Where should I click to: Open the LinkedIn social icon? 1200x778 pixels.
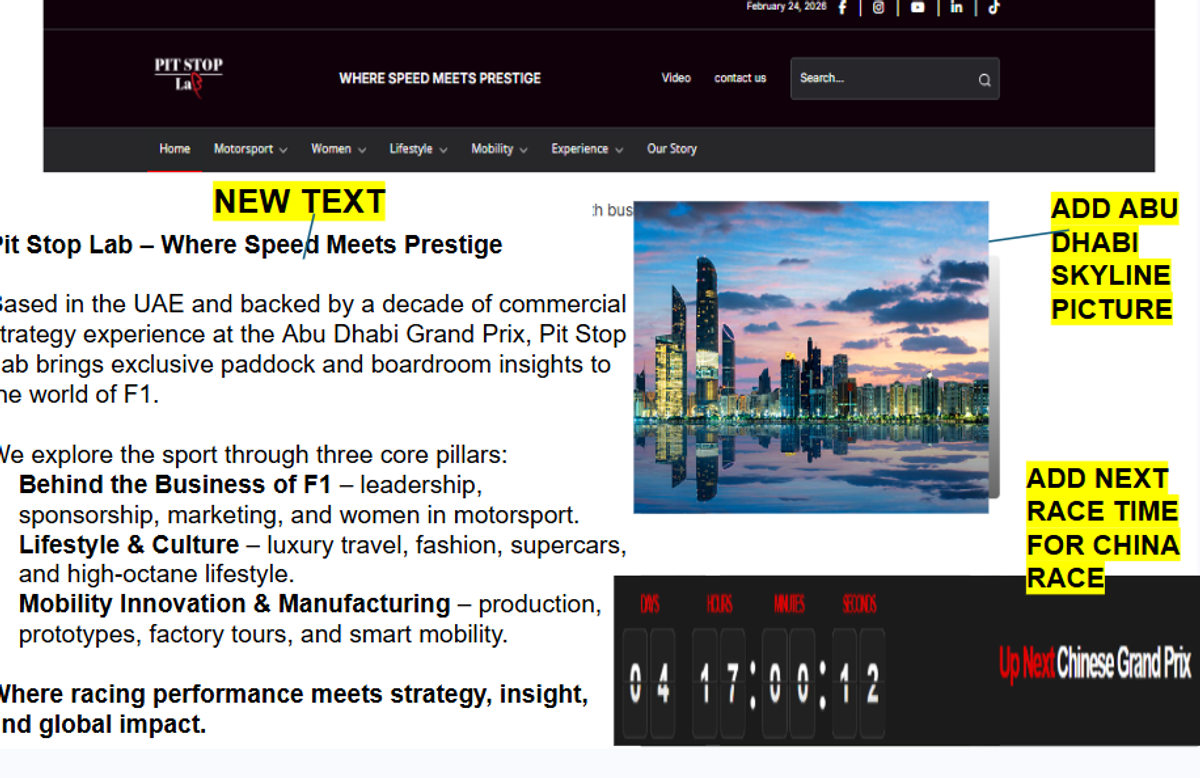(957, 7)
